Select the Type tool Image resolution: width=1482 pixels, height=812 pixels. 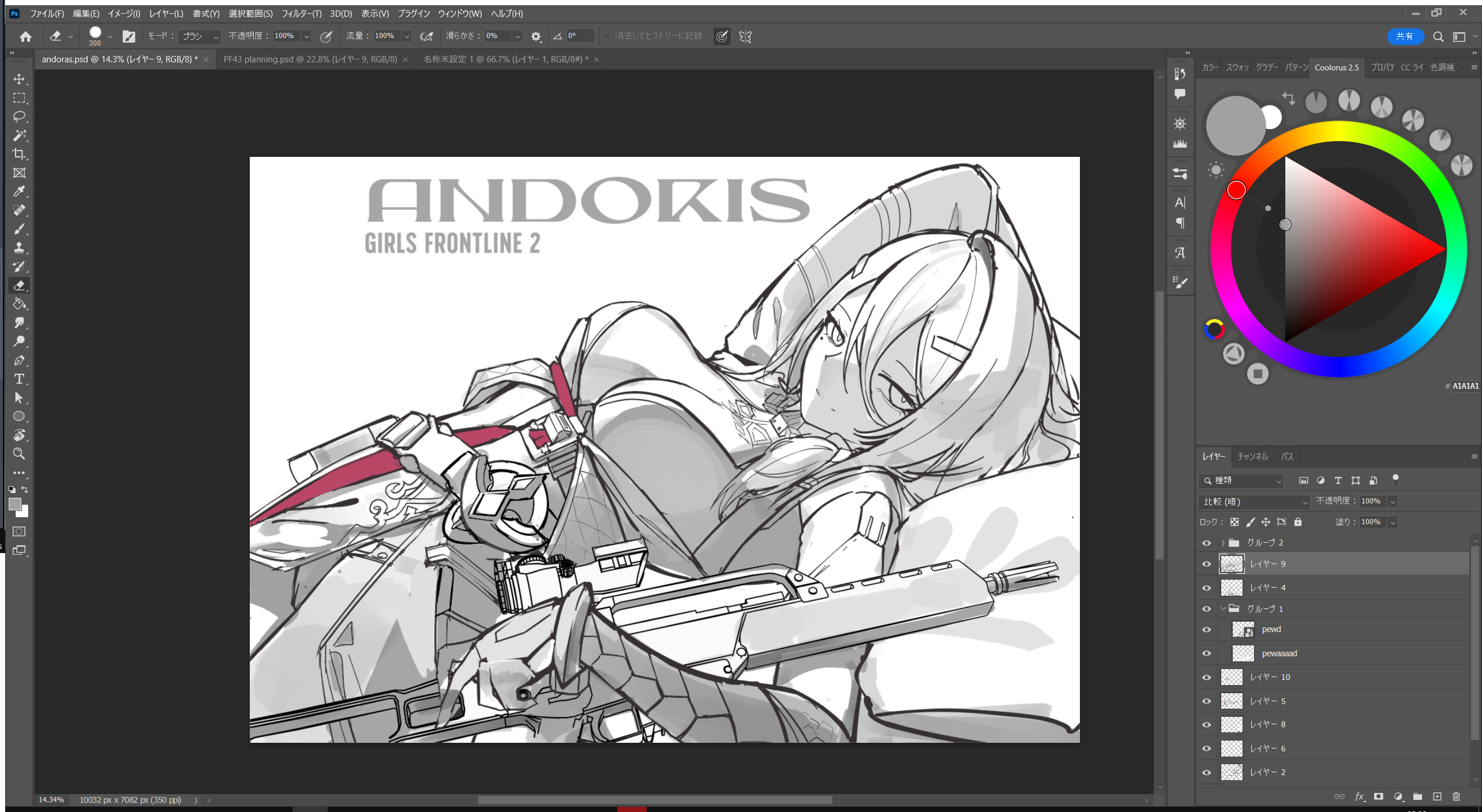pos(19,379)
